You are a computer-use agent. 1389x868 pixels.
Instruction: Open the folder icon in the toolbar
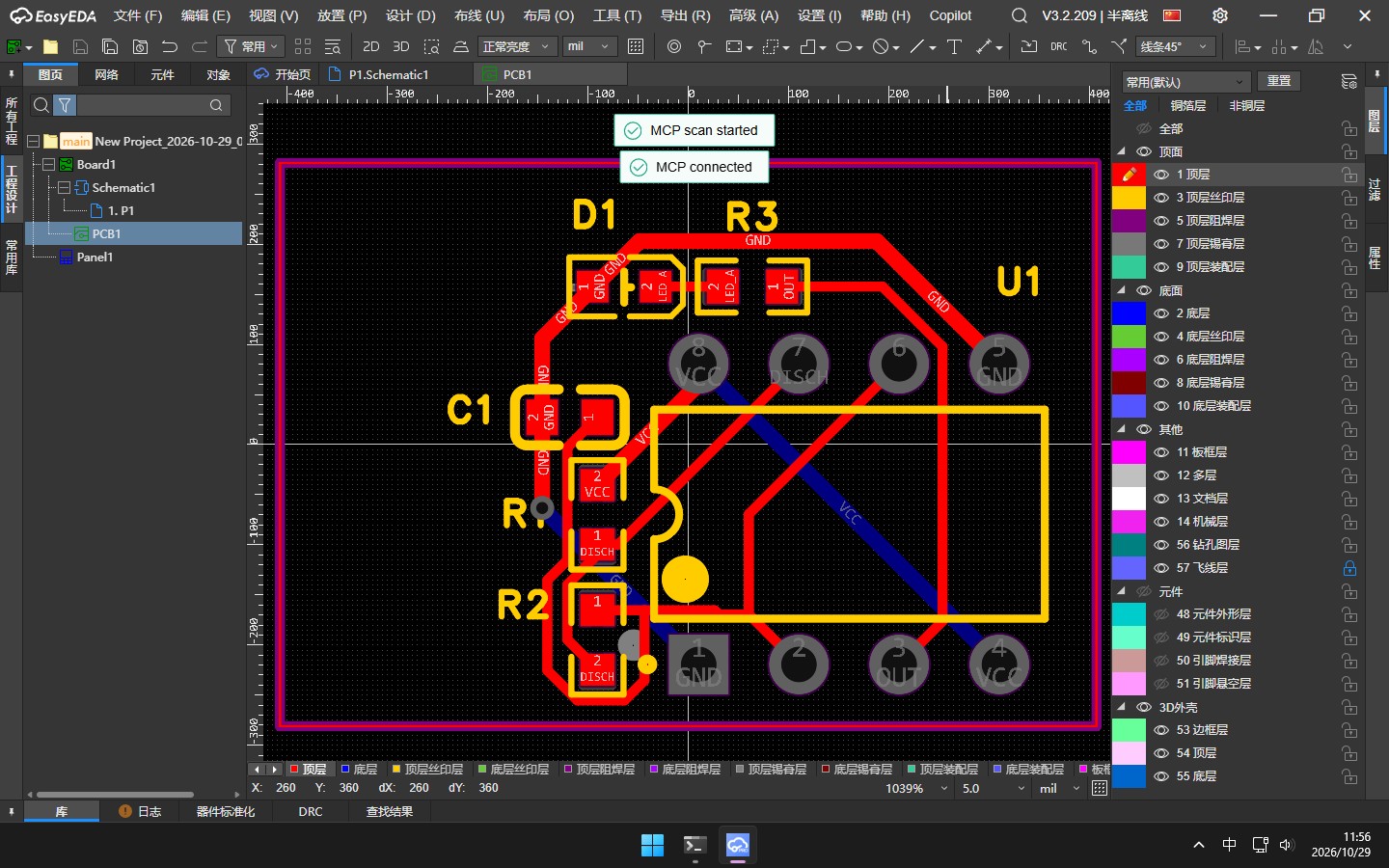click(x=51, y=46)
